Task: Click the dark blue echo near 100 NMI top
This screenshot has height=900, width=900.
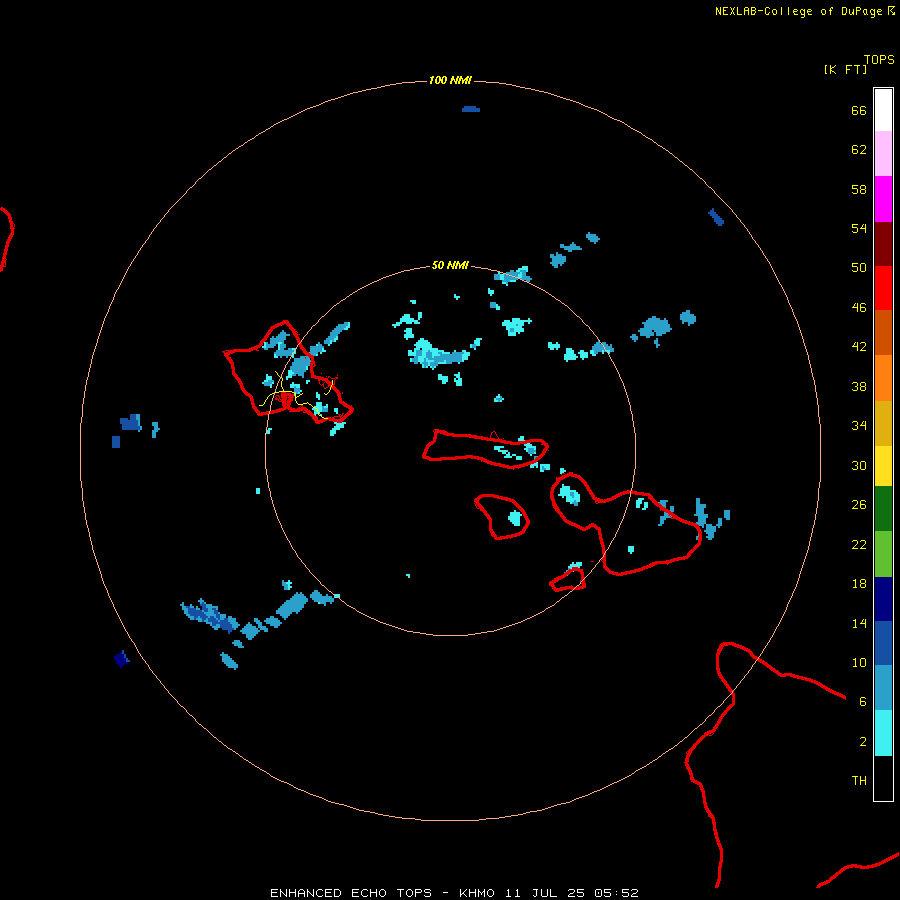Action: point(471,109)
